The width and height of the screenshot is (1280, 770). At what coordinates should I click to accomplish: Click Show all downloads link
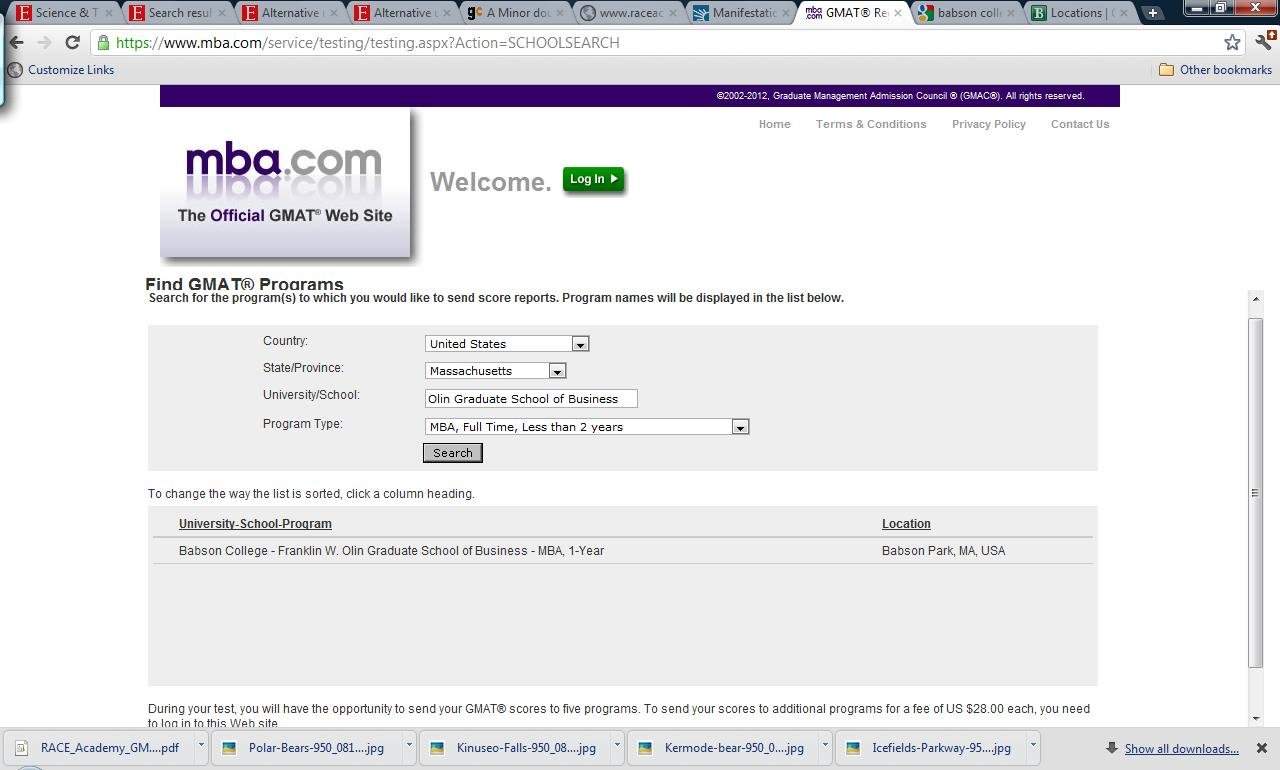pos(1181,749)
